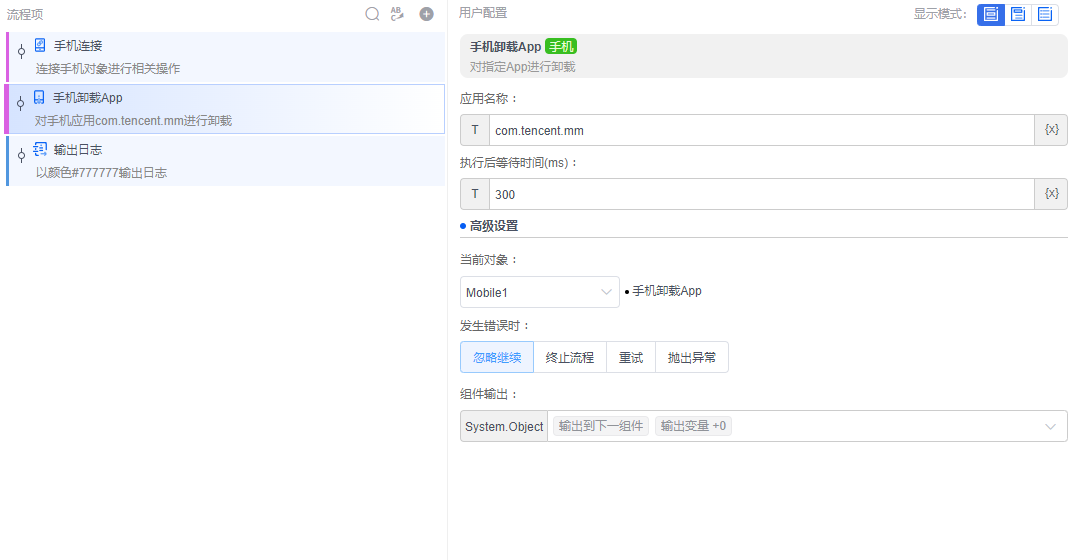Click the wait time input showing 300
The height and width of the screenshot is (560, 1076).
[x=762, y=194]
